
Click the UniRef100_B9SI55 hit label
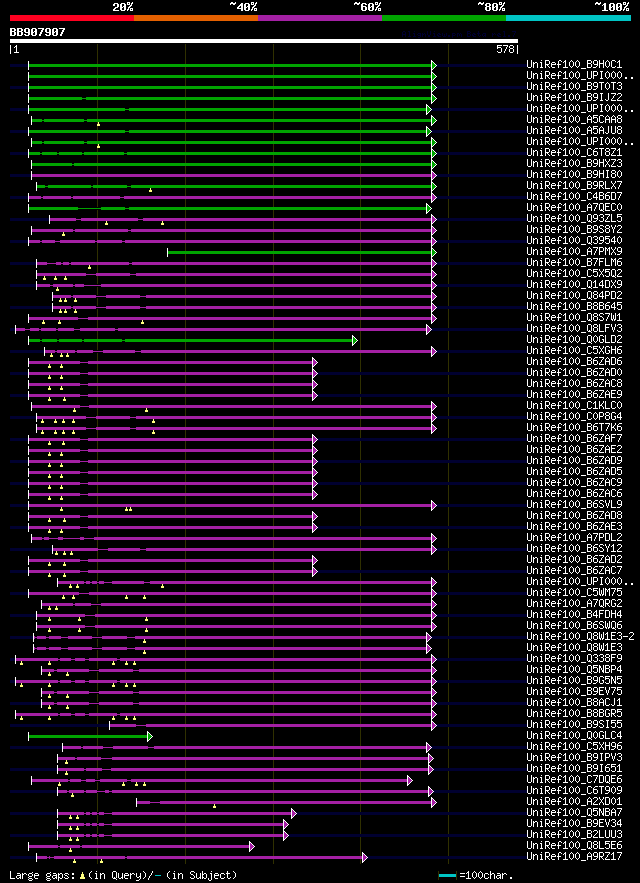point(574,724)
